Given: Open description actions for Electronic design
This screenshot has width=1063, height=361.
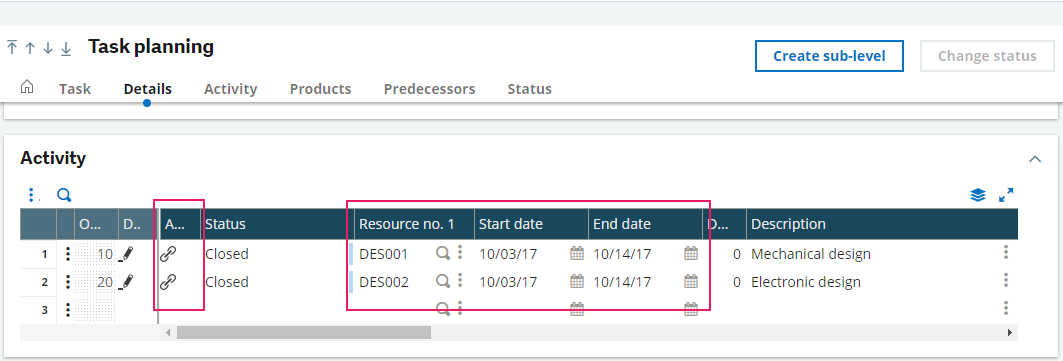Looking at the screenshot, I should tap(1006, 280).
